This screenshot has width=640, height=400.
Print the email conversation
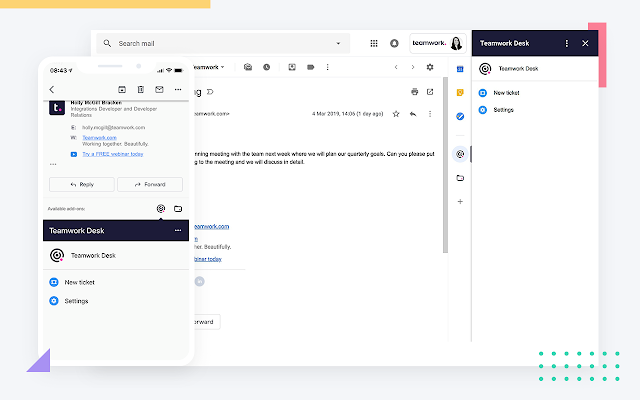pos(415,92)
